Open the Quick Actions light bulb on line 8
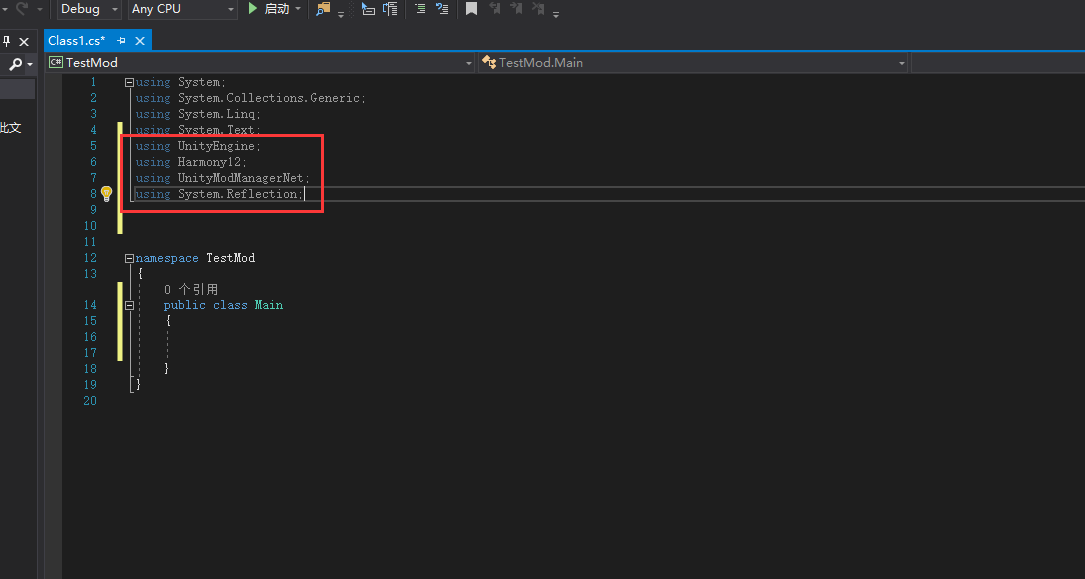1085x579 pixels. coord(107,193)
